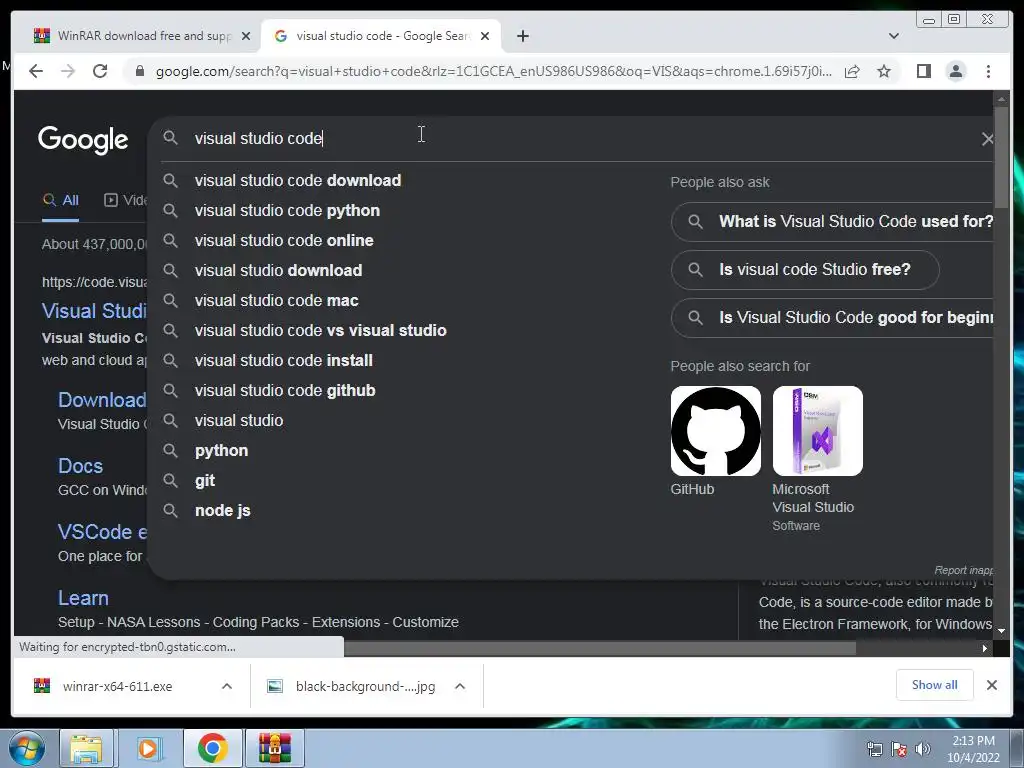This screenshot has height=768, width=1024.
Task: Reload the current page
Action: (x=100, y=71)
